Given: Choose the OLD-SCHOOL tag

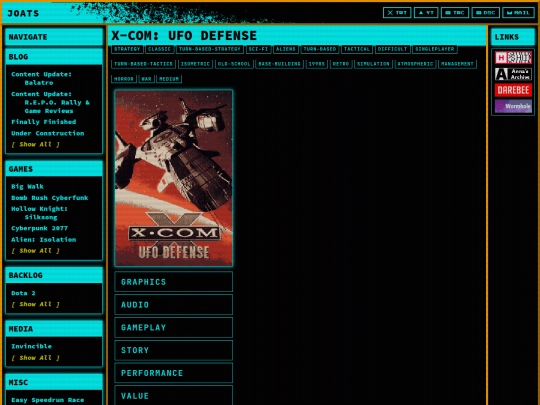Looking at the screenshot, I should [234, 64].
